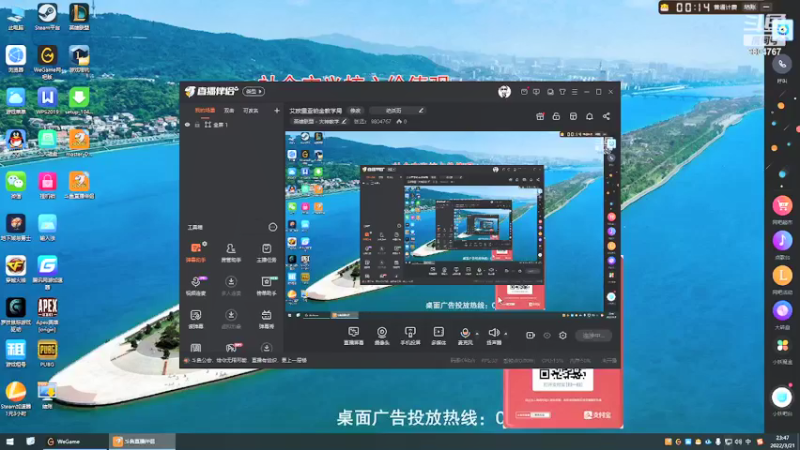Open the purple music note sidebar icon
800x450 pixels.
pos(782,240)
